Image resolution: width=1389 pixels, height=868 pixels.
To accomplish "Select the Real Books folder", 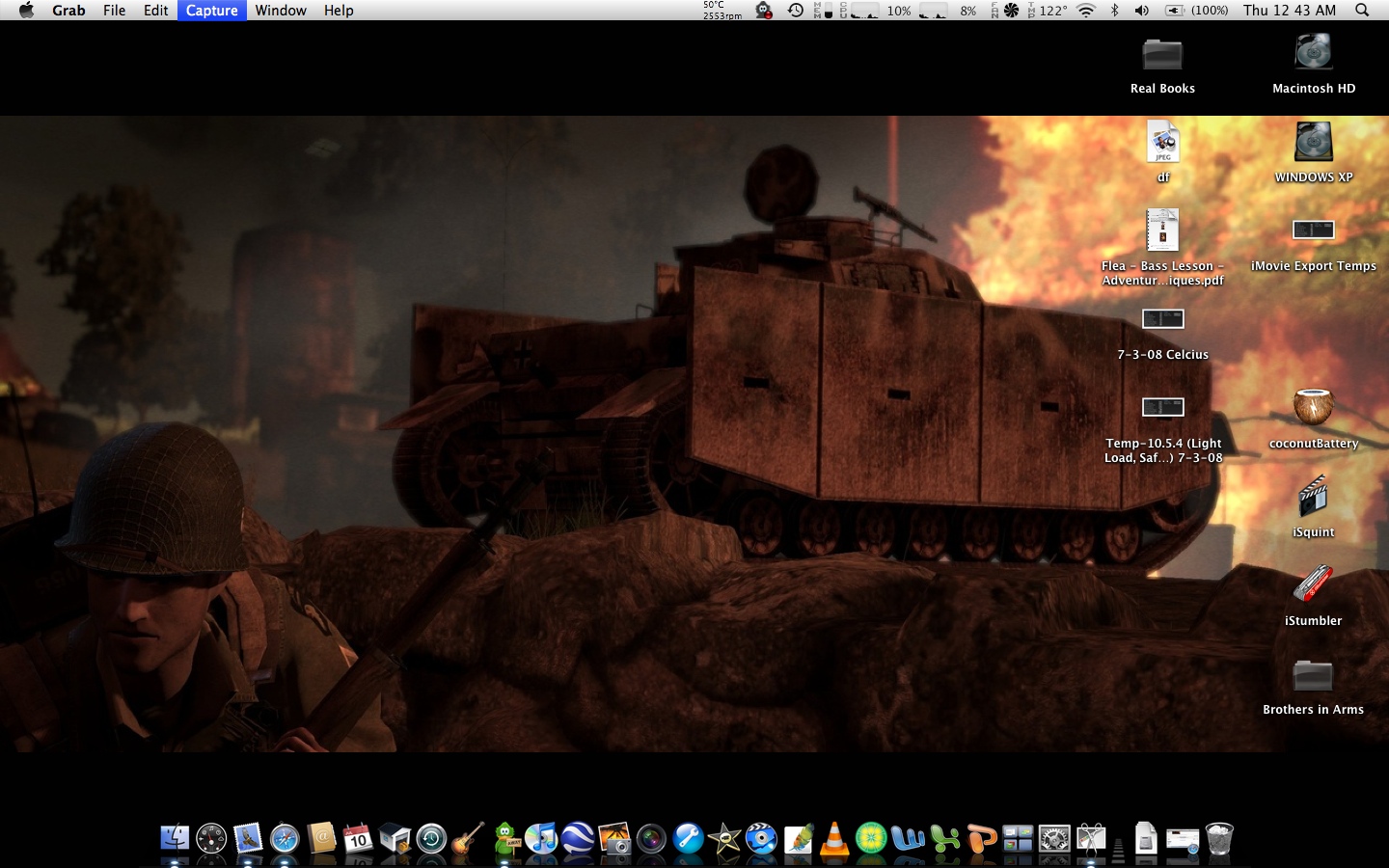I will pyautogui.click(x=1162, y=65).
